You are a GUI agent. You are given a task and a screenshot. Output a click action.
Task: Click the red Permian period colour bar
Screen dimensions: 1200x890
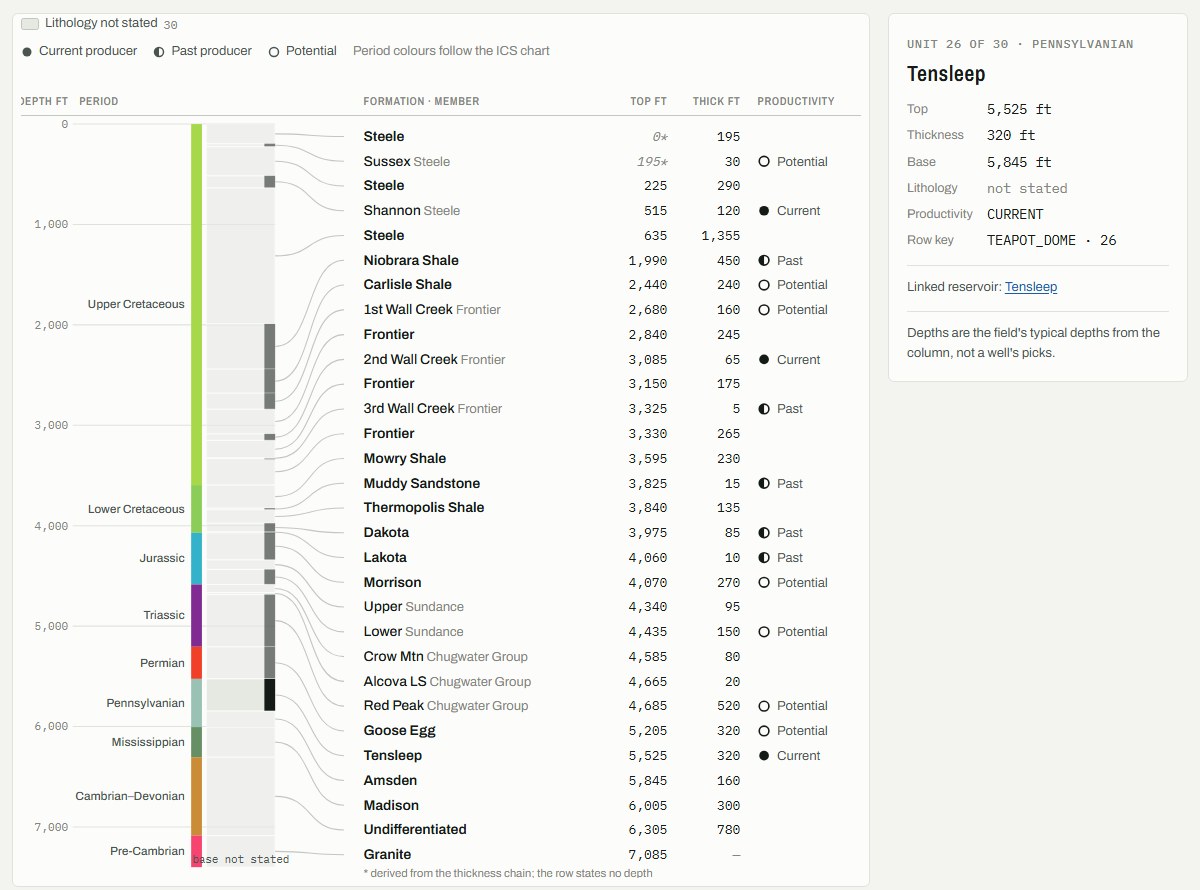pyautogui.click(x=196, y=662)
